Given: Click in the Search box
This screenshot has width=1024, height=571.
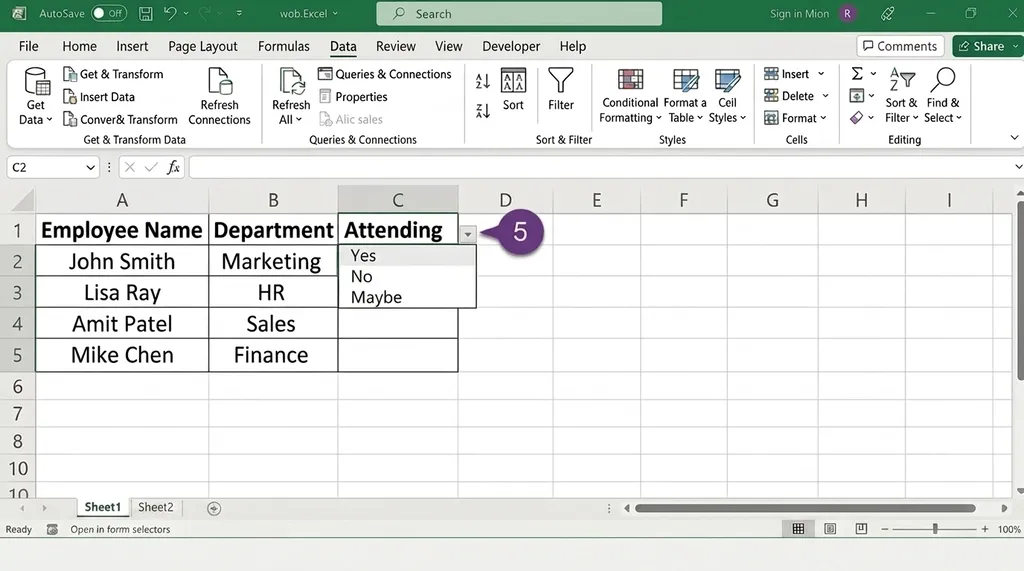Looking at the screenshot, I should [x=519, y=14].
